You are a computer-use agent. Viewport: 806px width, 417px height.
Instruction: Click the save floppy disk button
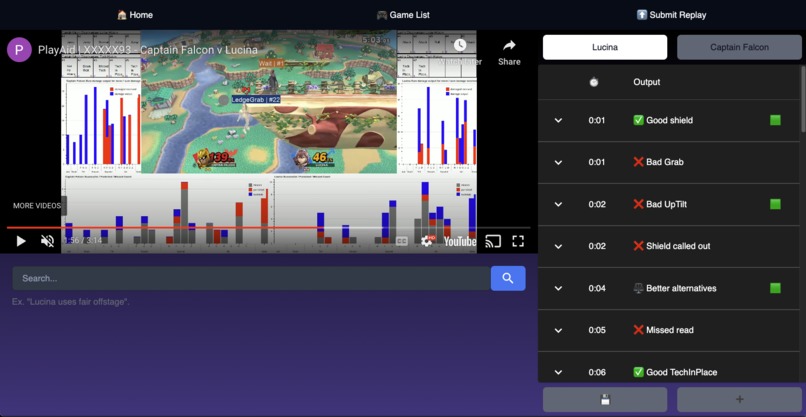click(605, 399)
